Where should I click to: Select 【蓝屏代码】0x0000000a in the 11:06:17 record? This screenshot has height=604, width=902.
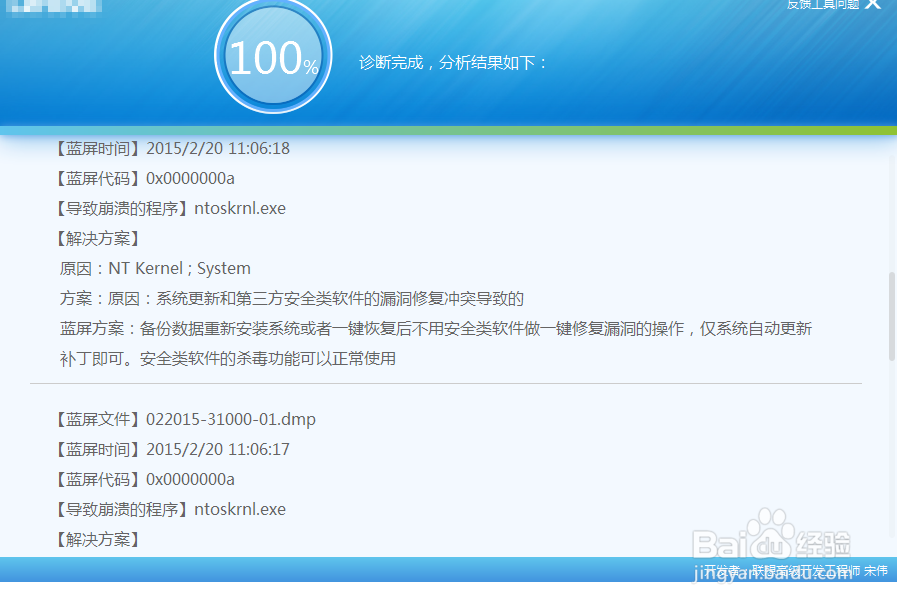tap(144, 479)
